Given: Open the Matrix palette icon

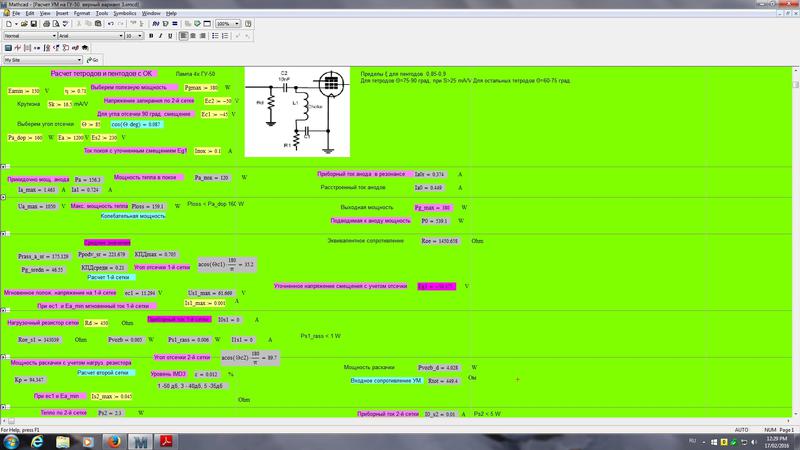Looking at the screenshot, I should (28, 47).
